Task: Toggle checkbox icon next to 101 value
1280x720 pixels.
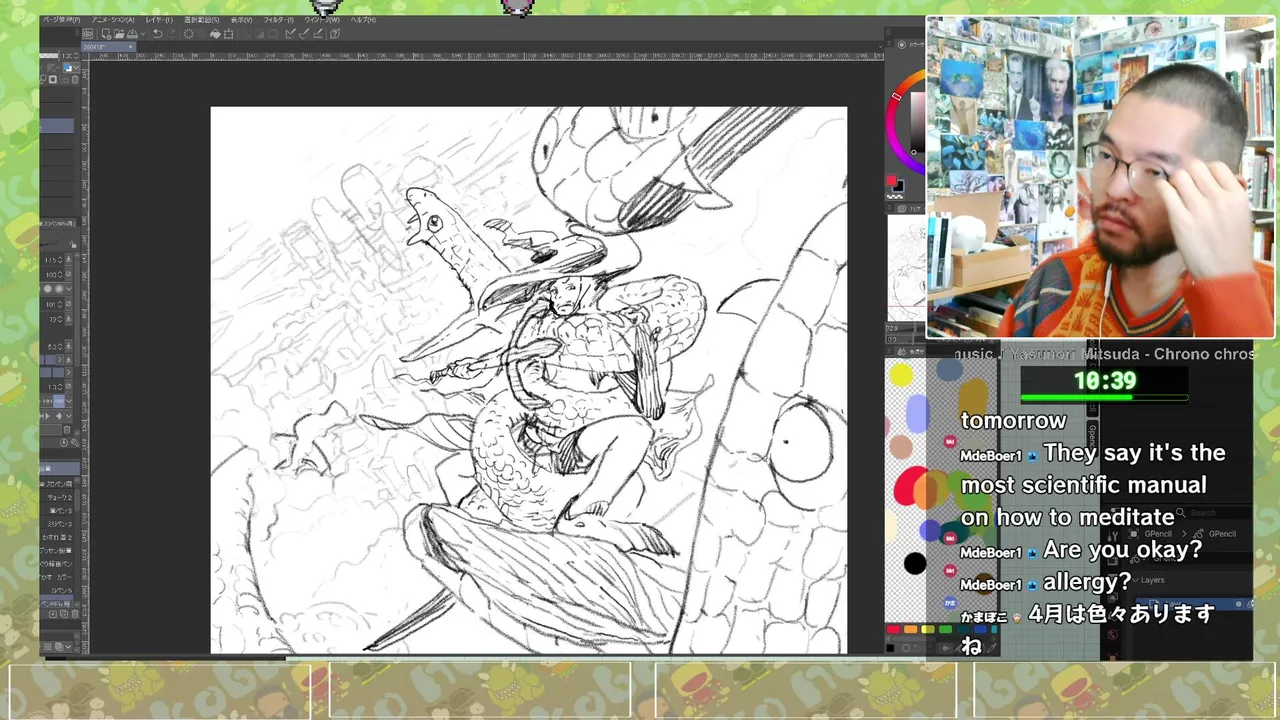Action: point(68,303)
